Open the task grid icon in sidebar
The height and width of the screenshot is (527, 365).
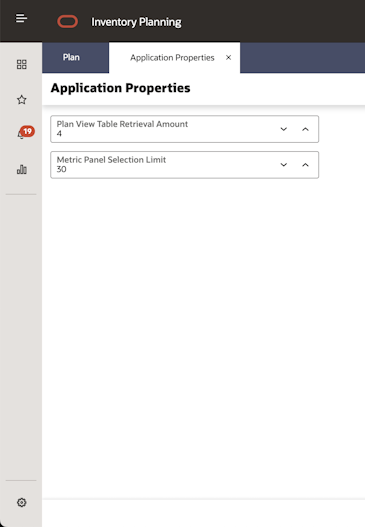tap(22, 64)
